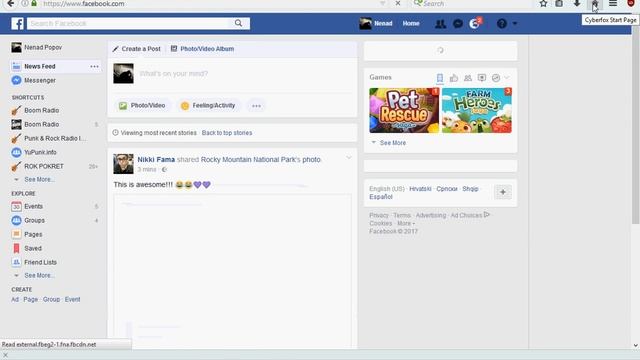Open Messenger in left sidebar
This screenshot has width=640, height=360.
tap(40, 80)
